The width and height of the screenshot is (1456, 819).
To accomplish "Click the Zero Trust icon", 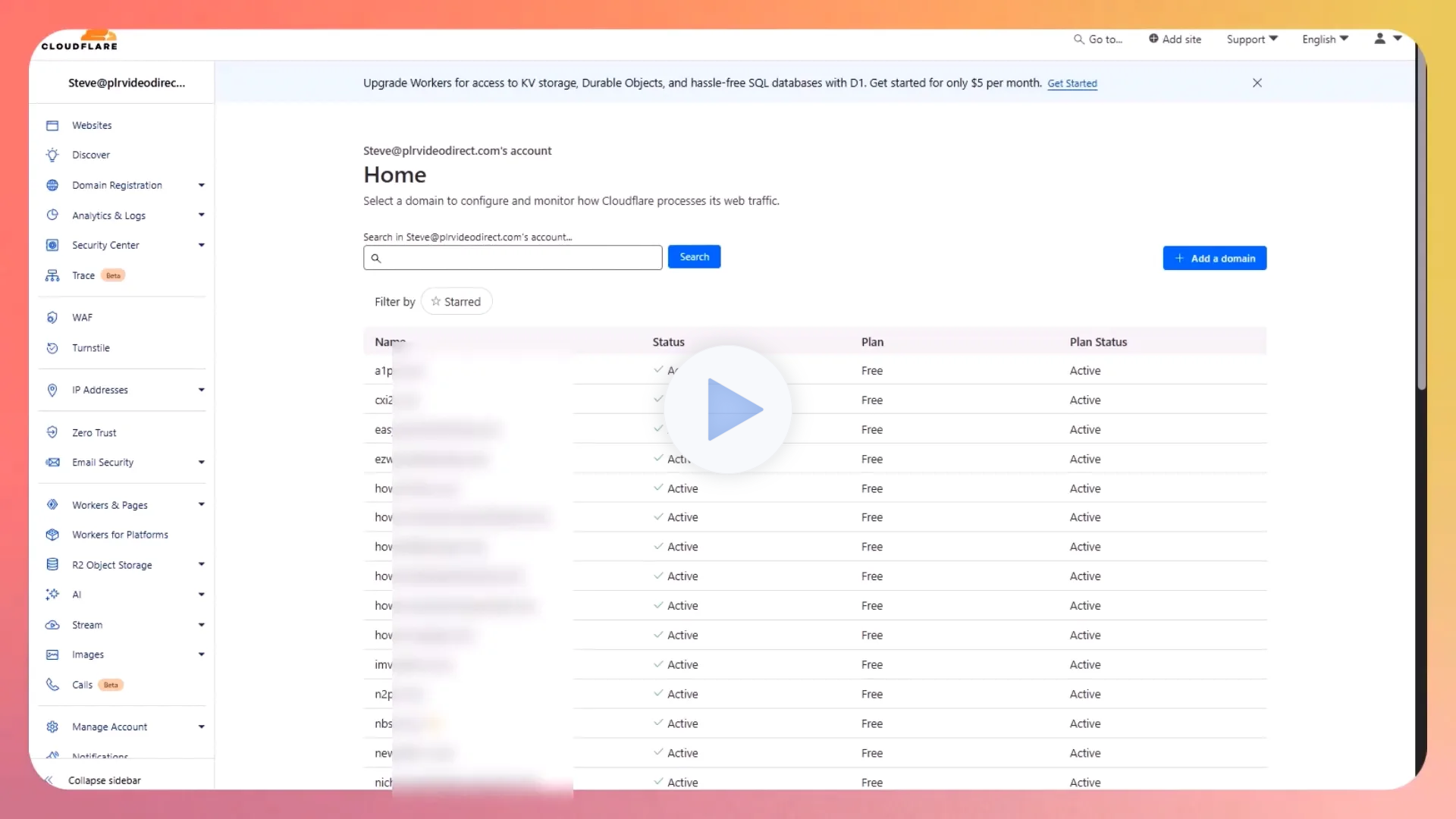I will point(52,432).
